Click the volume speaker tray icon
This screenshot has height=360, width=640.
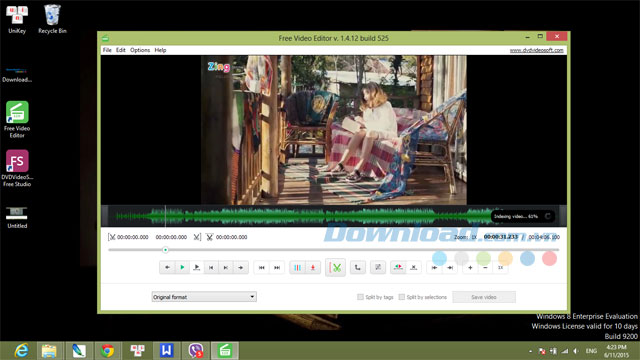[576, 351]
